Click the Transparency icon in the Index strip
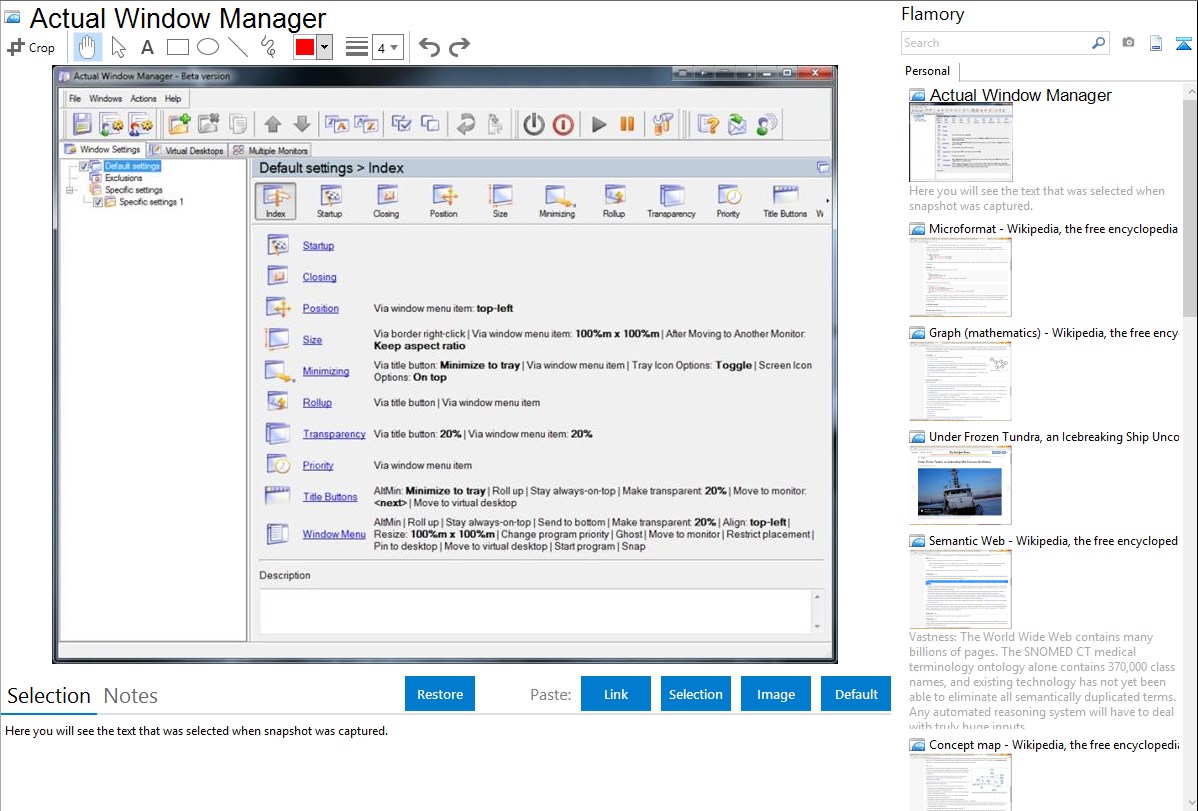Image resolution: width=1198 pixels, height=811 pixels. [x=671, y=201]
